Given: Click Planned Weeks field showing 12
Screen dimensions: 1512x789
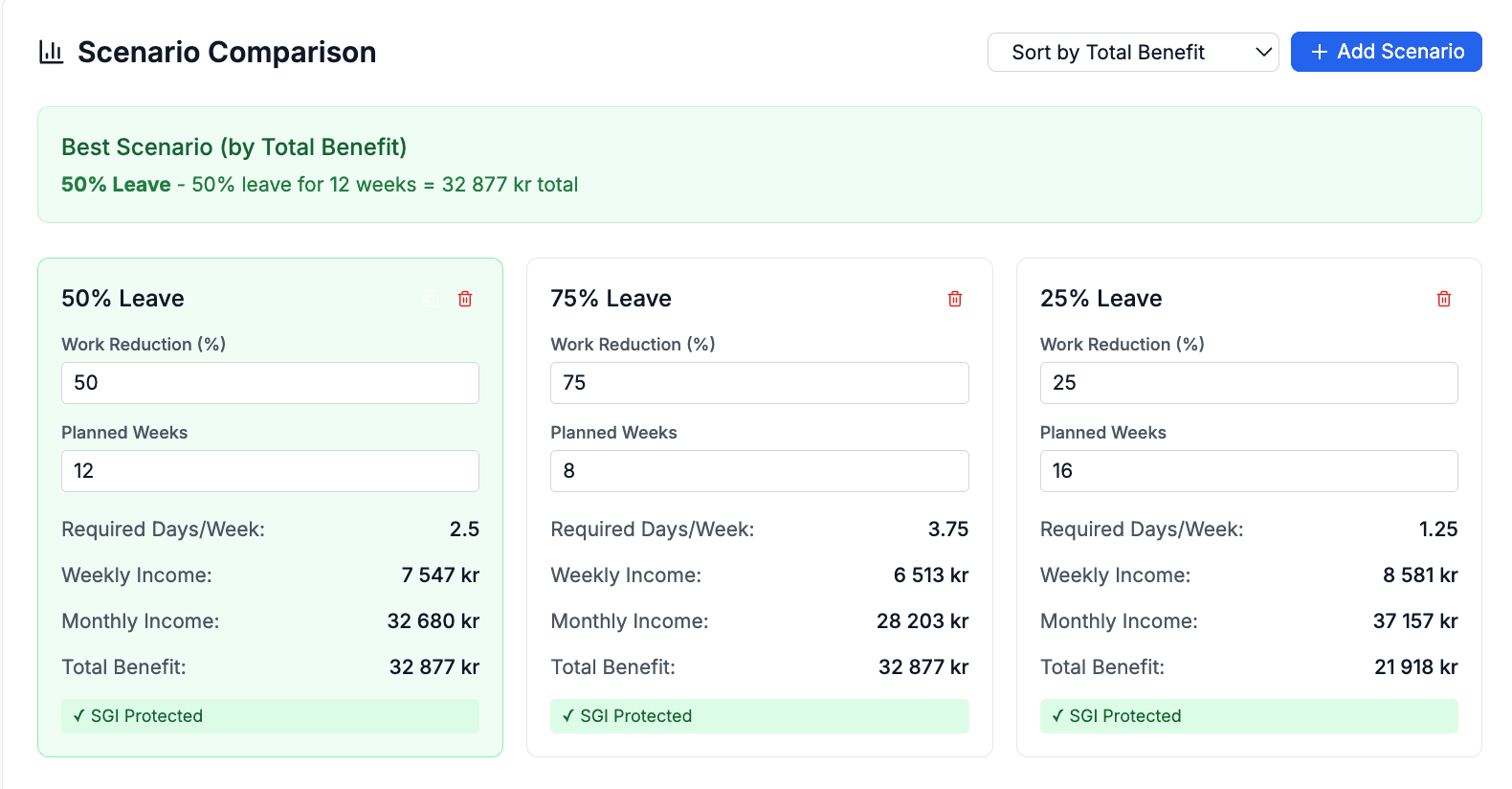Looking at the screenshot, I should [x=270, y=471].
